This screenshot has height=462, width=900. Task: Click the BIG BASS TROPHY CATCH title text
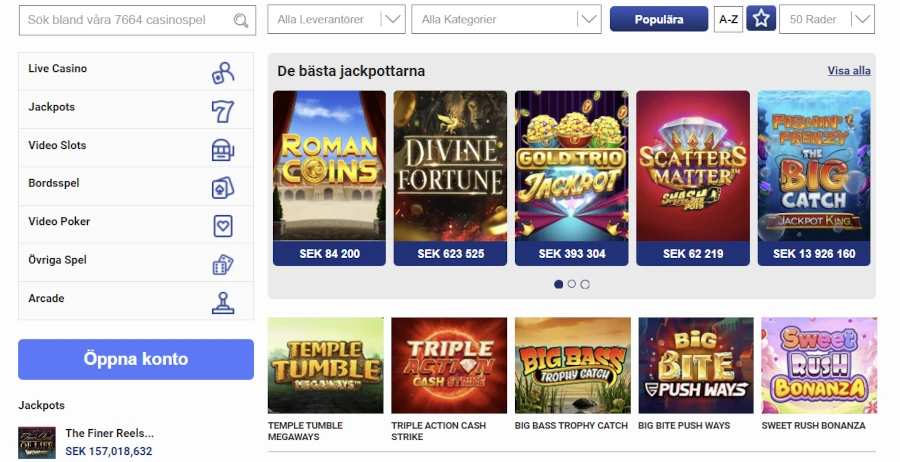(x=571, y=426)
